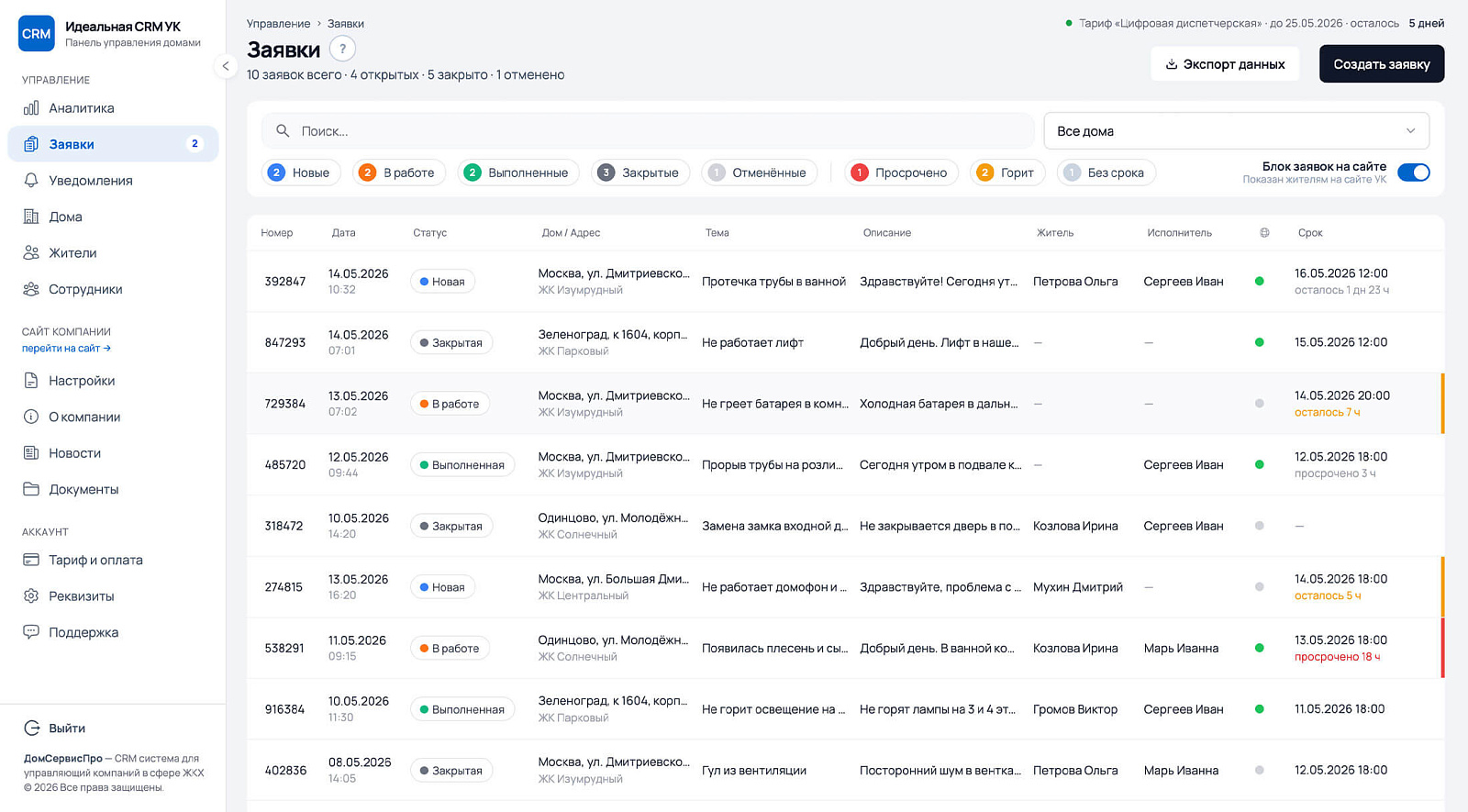This screenshot has width=1468, height=812.
Task: Click the Выйти logout icon
Action: pos(31,729)
